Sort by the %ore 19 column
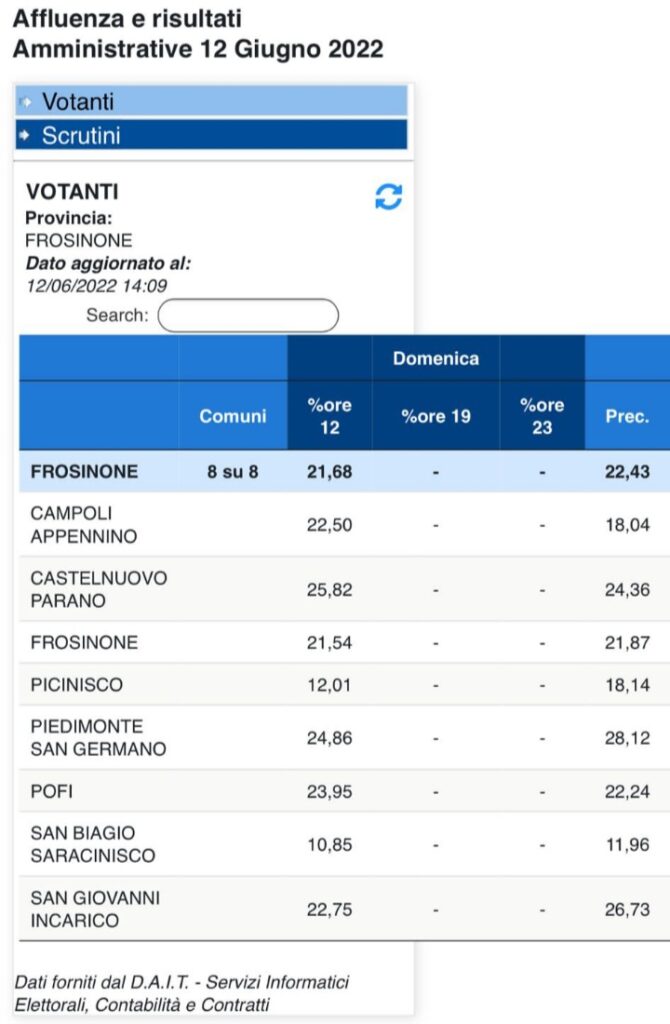This screenshot has height=1024, width=670. [x=436, y=416]
